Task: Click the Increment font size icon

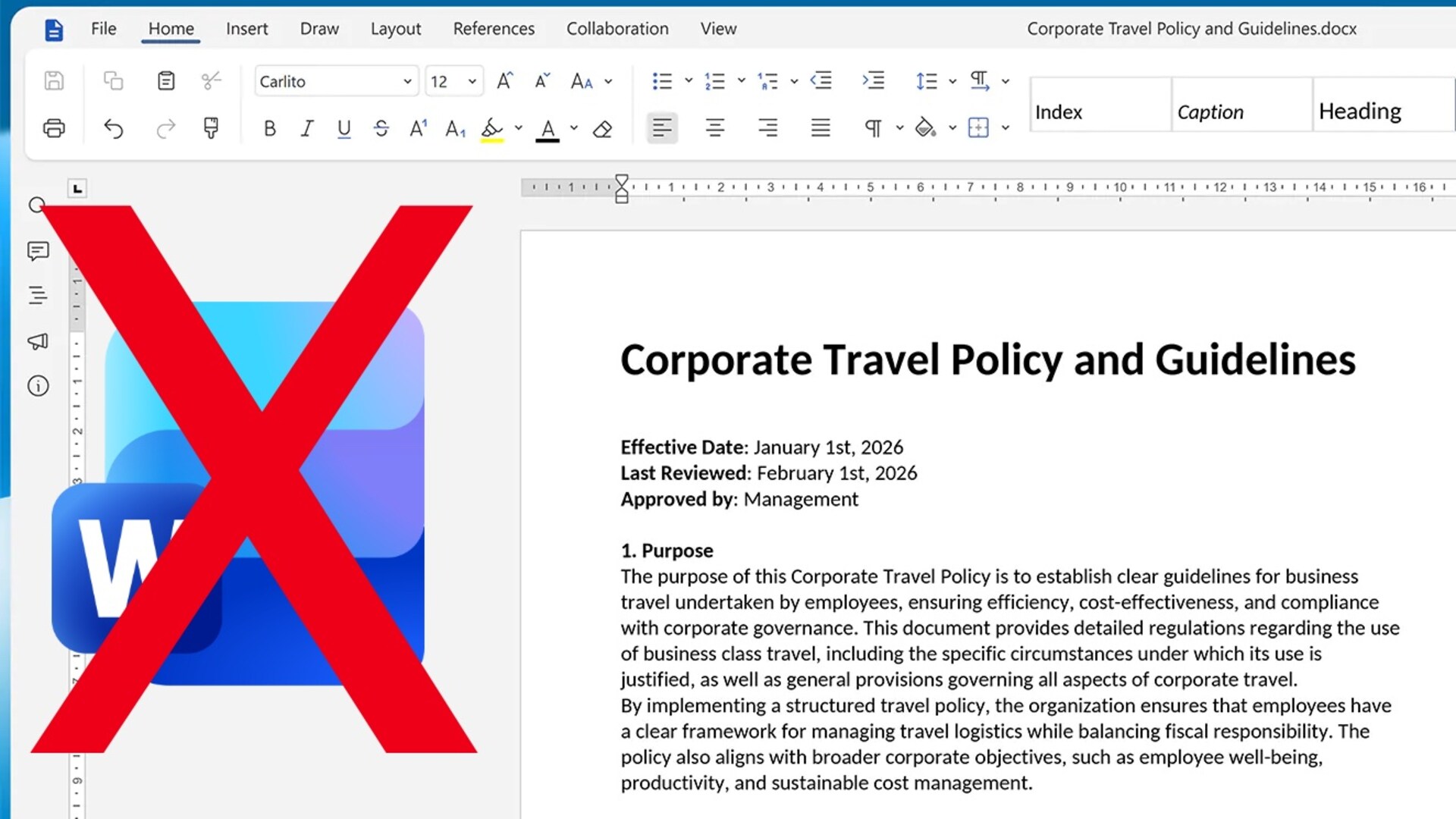Action: click(x=505, y=81)
